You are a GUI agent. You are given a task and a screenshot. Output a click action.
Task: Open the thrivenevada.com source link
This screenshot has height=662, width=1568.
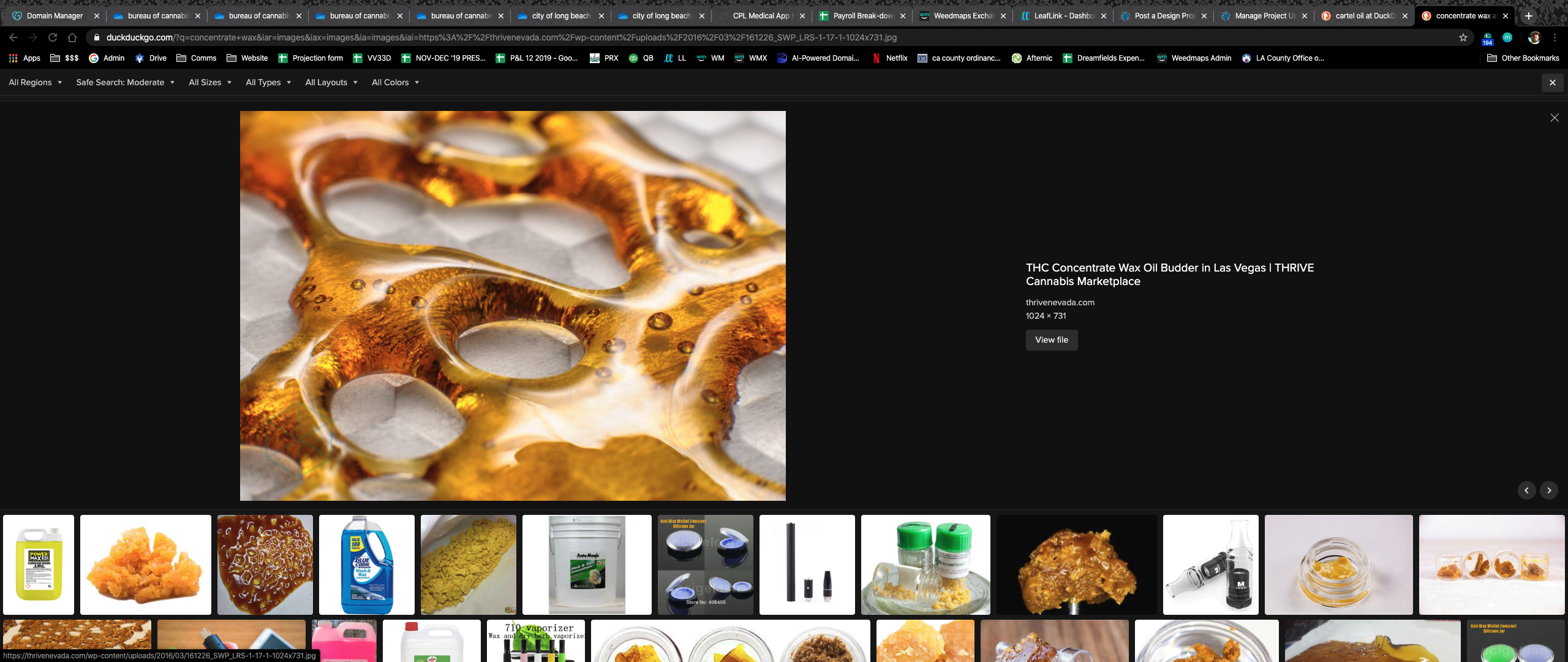(x=1060, y=302)
